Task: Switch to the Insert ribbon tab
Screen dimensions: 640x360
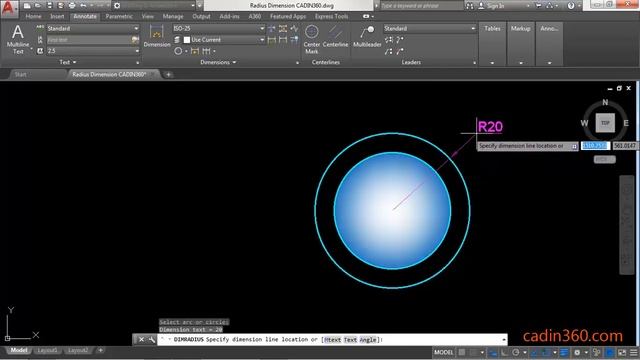Action: coord(57,16)
